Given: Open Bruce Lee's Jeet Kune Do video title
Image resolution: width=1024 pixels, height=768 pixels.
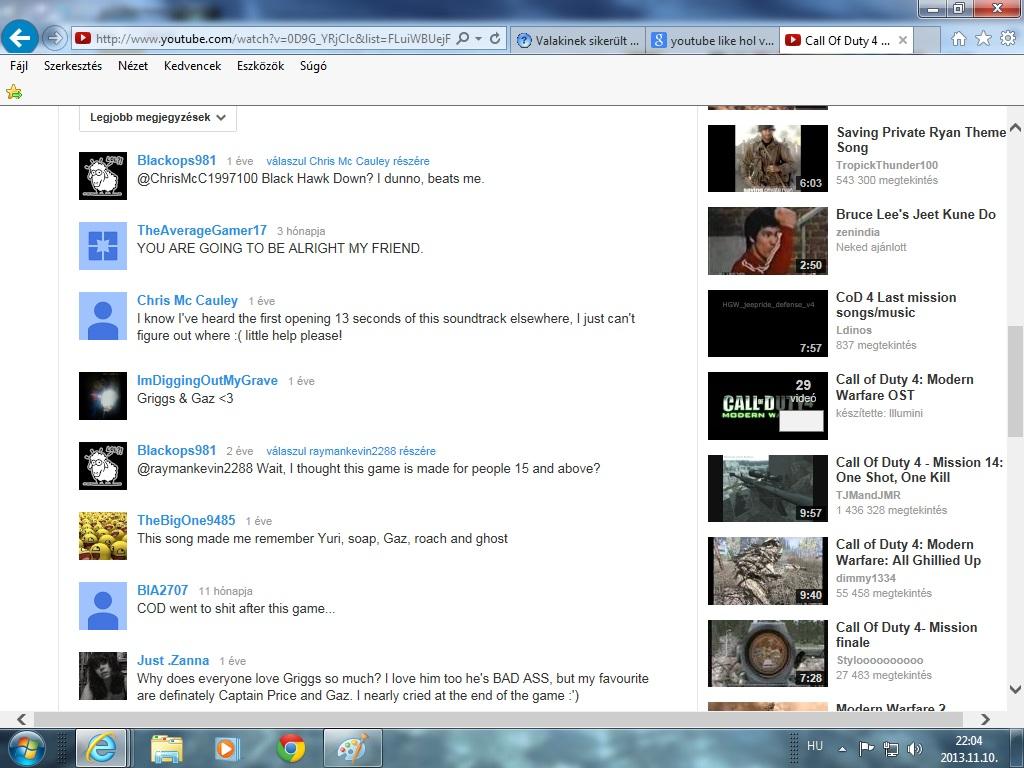Looking at the screenshot, I should 916,214.
